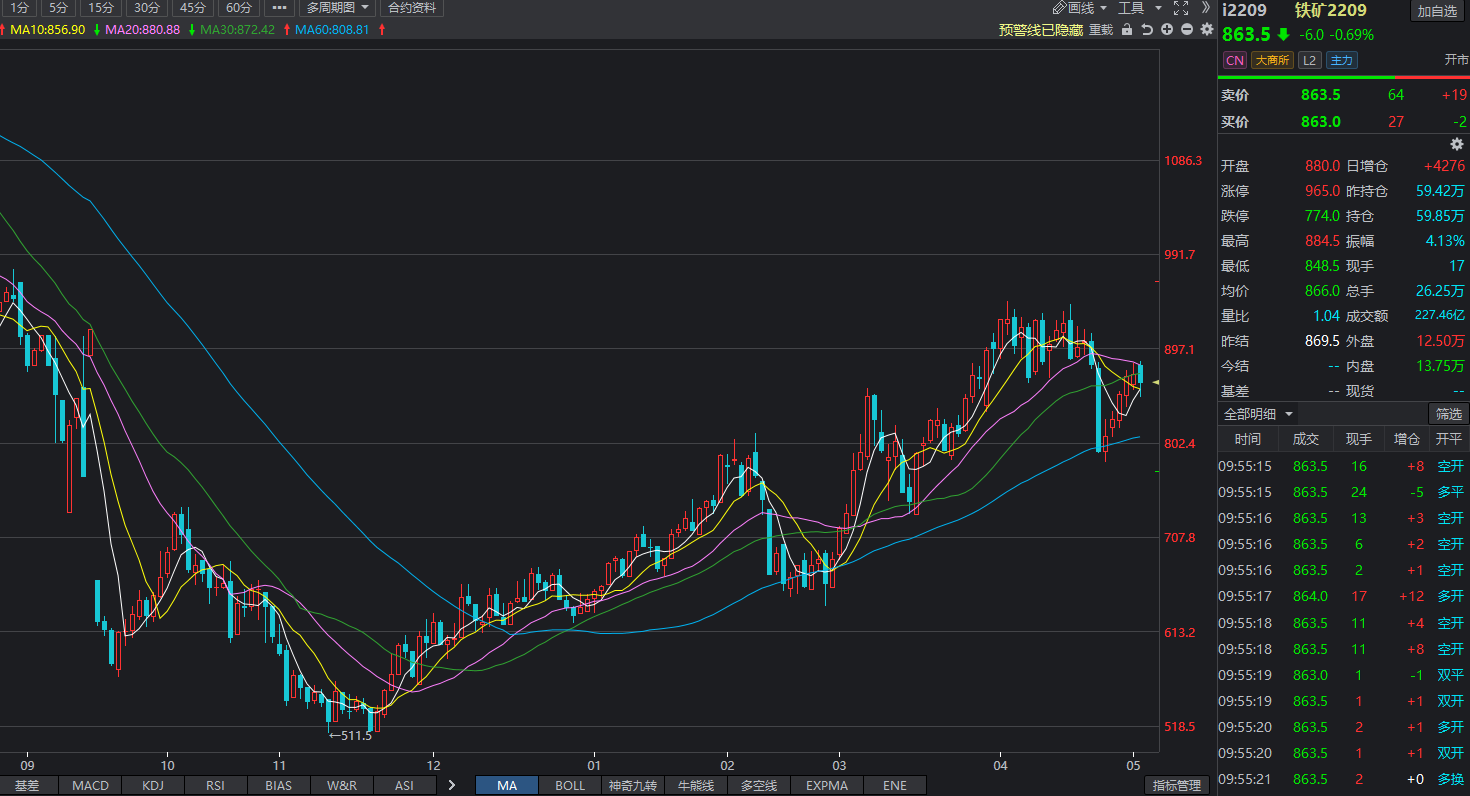The width and height of the screenshot is (1470, 796).
Task: Open the 全部明细 filter dropdown
Action: pos(1258,414)
